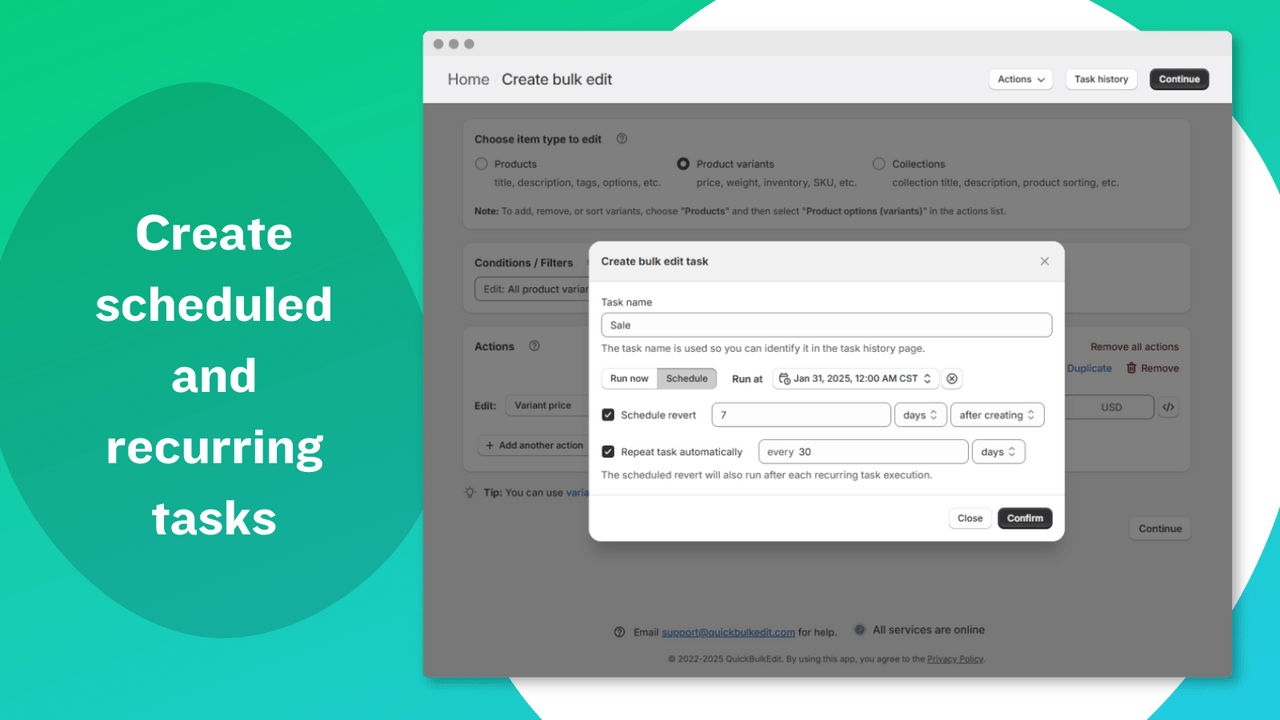Viewport: 1280px width, 720px height.
Task: Click the question mark icon beside the support email
Action: pos(621,631)
